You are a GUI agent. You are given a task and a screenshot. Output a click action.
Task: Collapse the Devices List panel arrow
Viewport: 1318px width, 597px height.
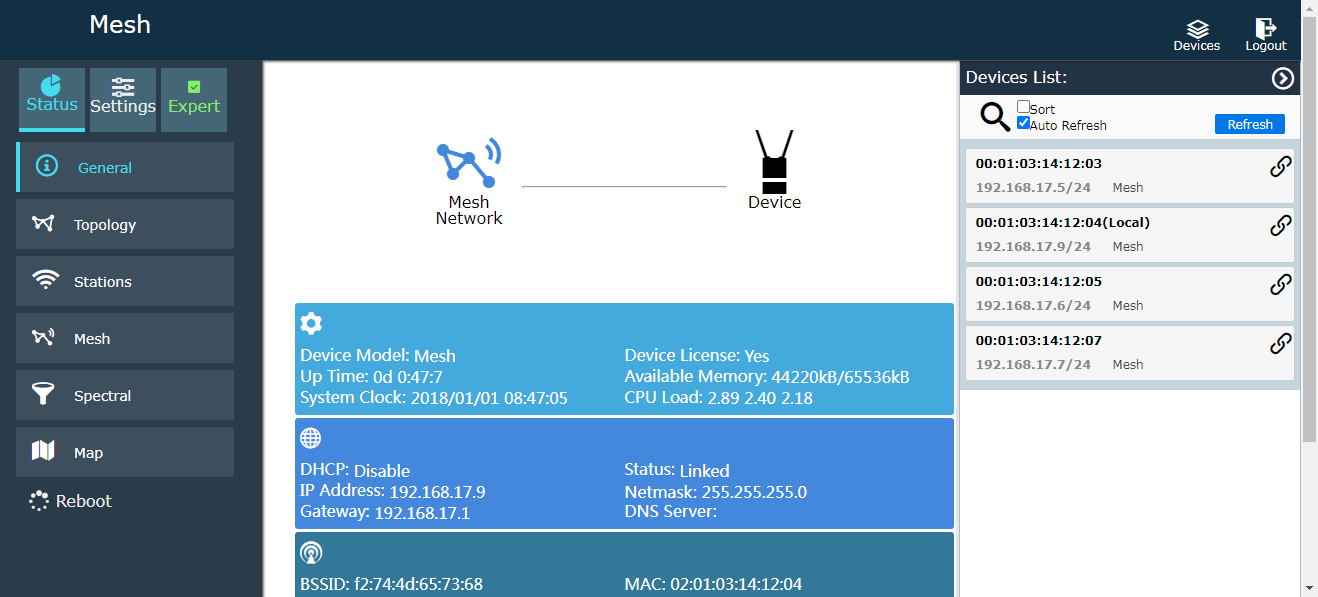[x=1282, y=78]
